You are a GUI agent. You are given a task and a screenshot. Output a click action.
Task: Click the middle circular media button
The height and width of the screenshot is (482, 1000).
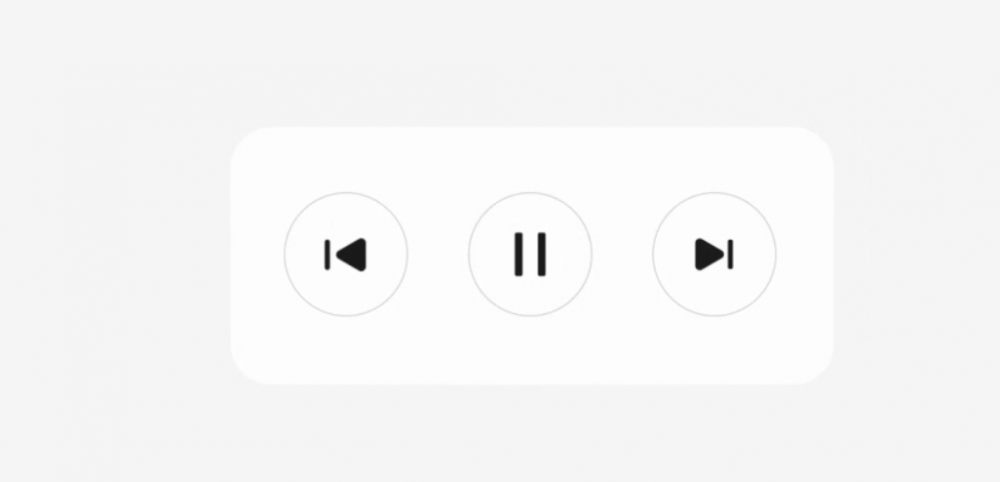pyautogui.click(x=530, y=254)
